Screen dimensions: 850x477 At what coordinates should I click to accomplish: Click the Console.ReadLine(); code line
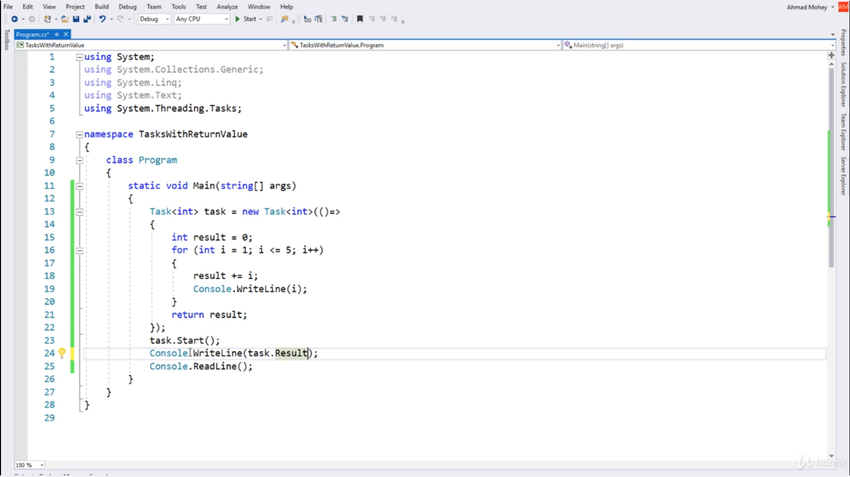[201, 366]
